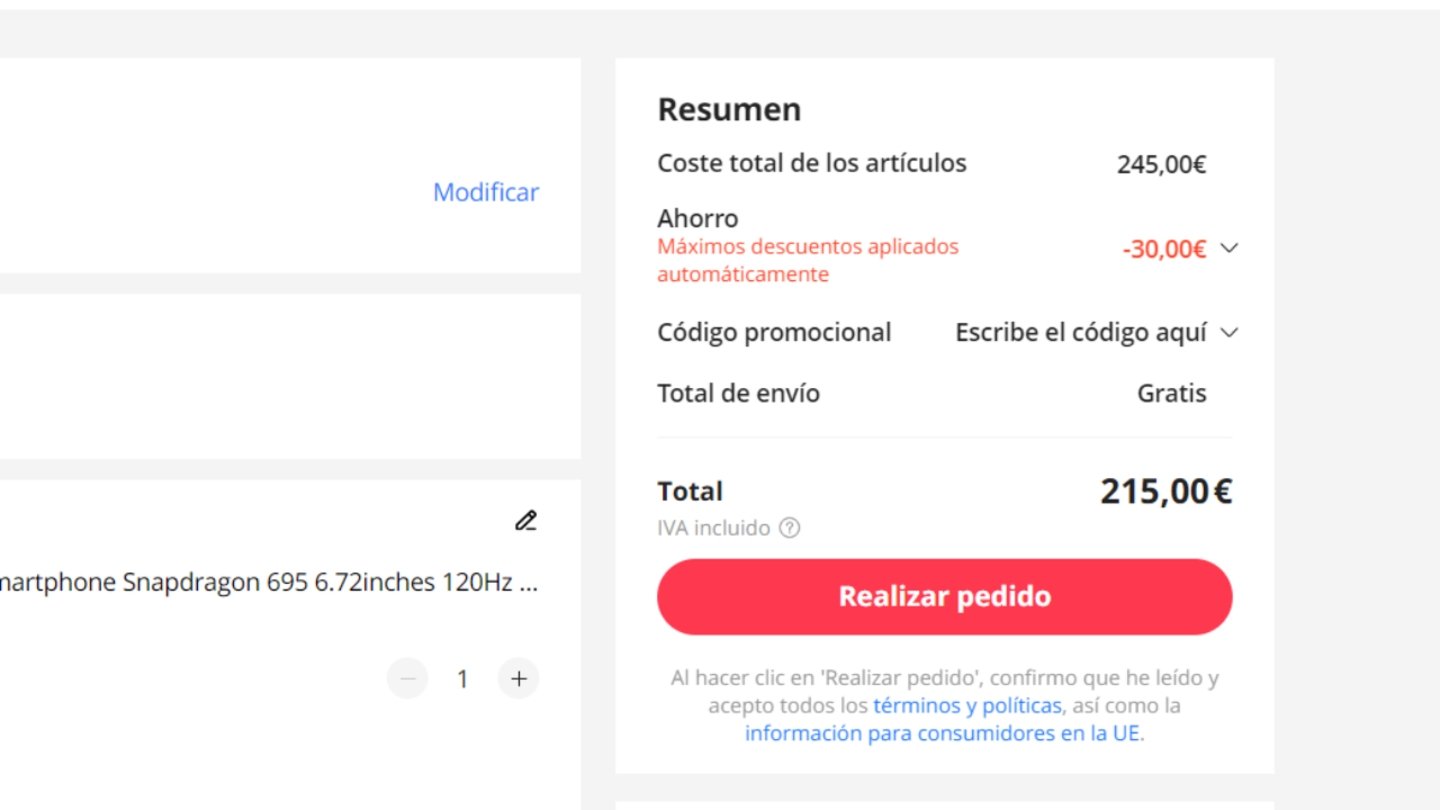1440x810 pixels.
Task: Expand the Código promocional chevron
Action: tap(1230, 332)
